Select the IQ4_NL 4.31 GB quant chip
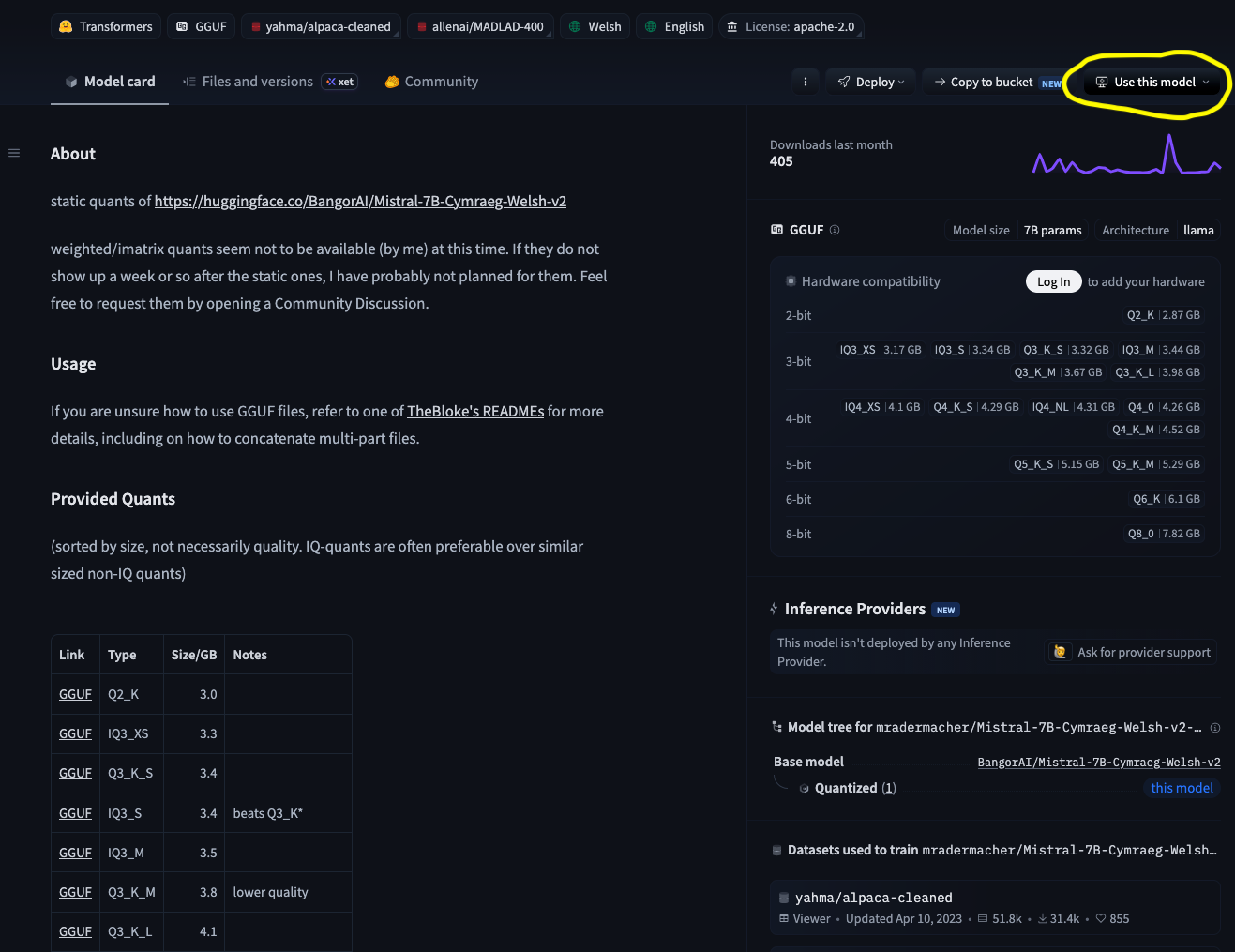Image resolution: width=1235 pixels, height=952 pixels. [x=1074, y=407]
